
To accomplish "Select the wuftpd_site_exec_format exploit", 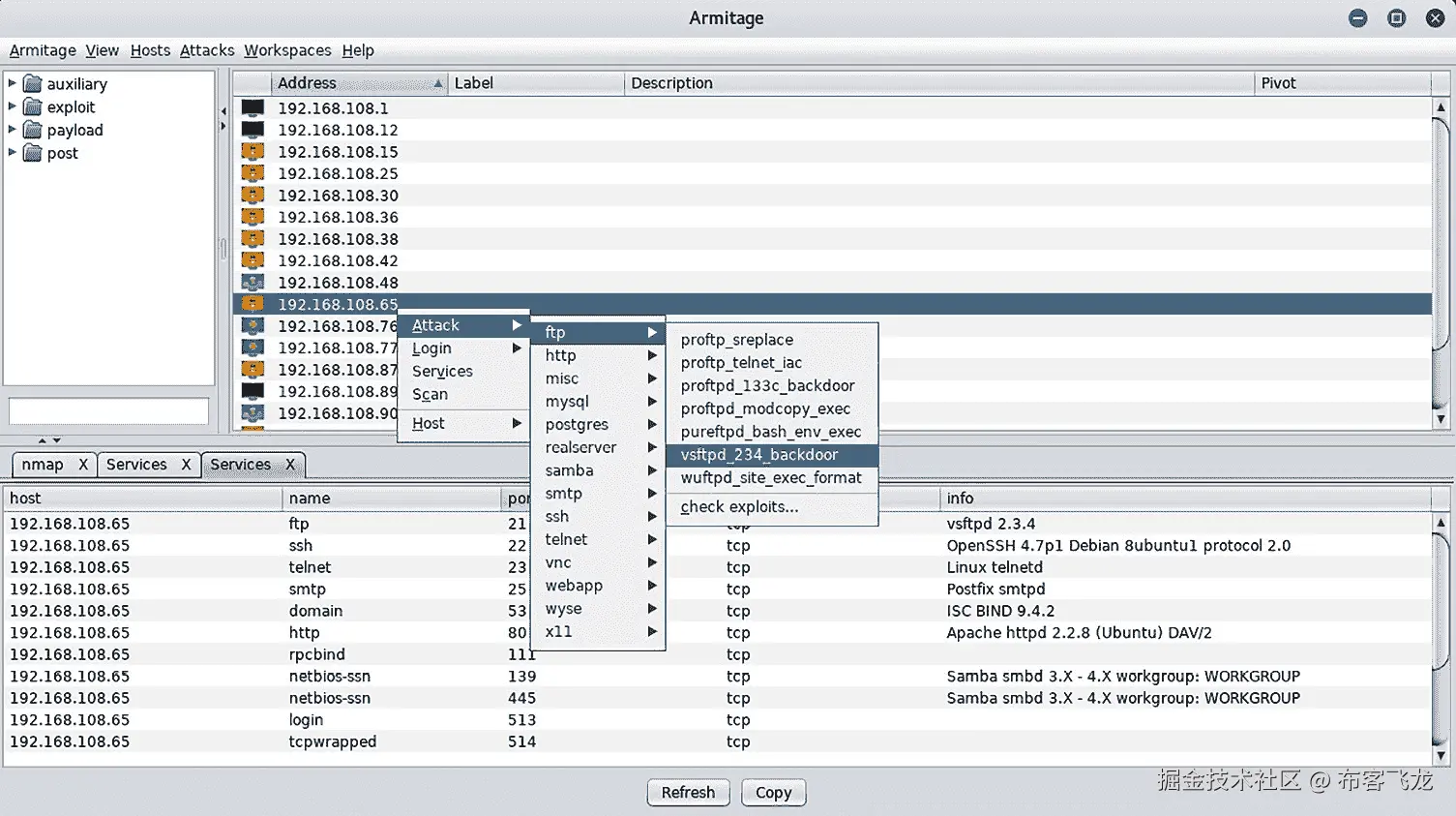I will (772, 478).
